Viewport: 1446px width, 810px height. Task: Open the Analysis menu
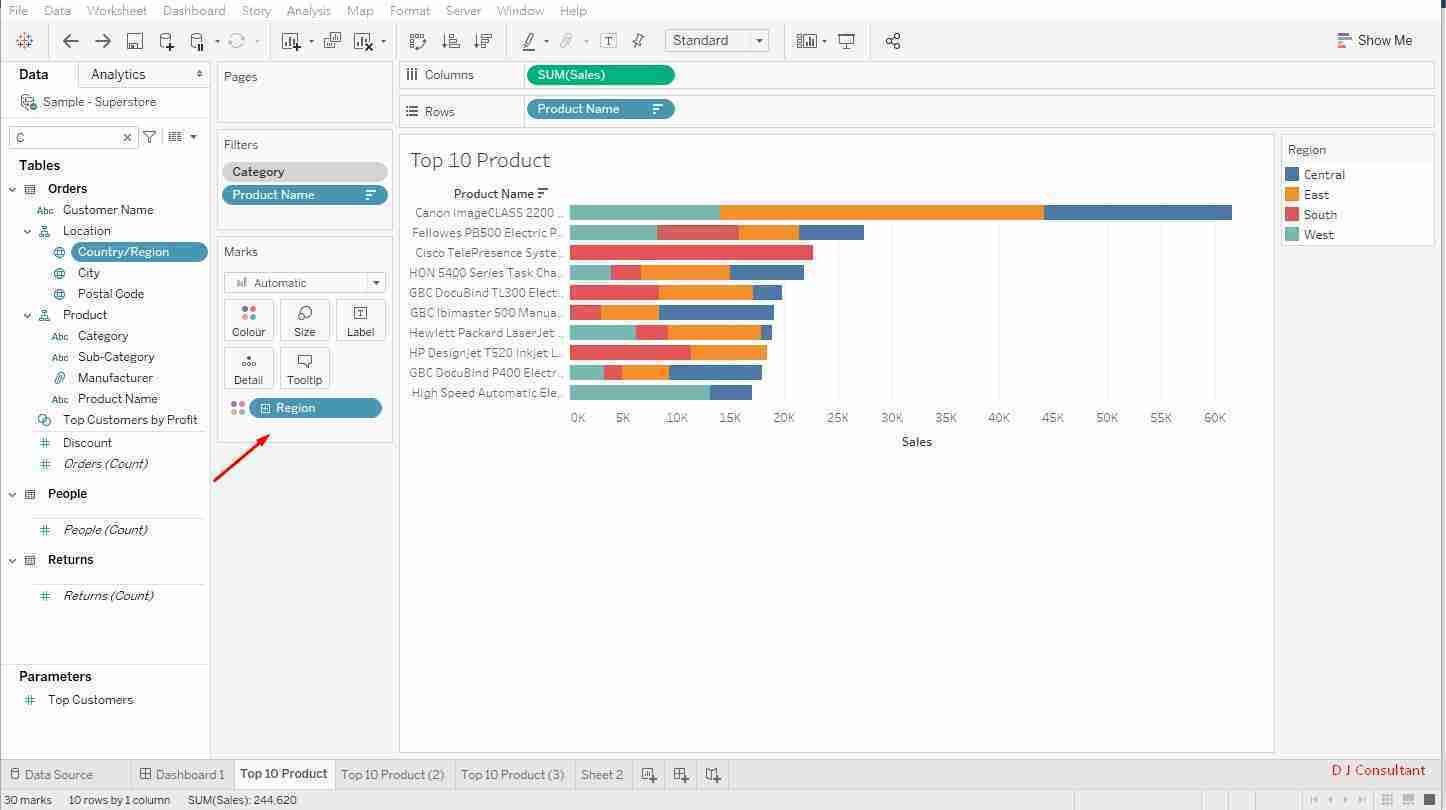(308, 10)
